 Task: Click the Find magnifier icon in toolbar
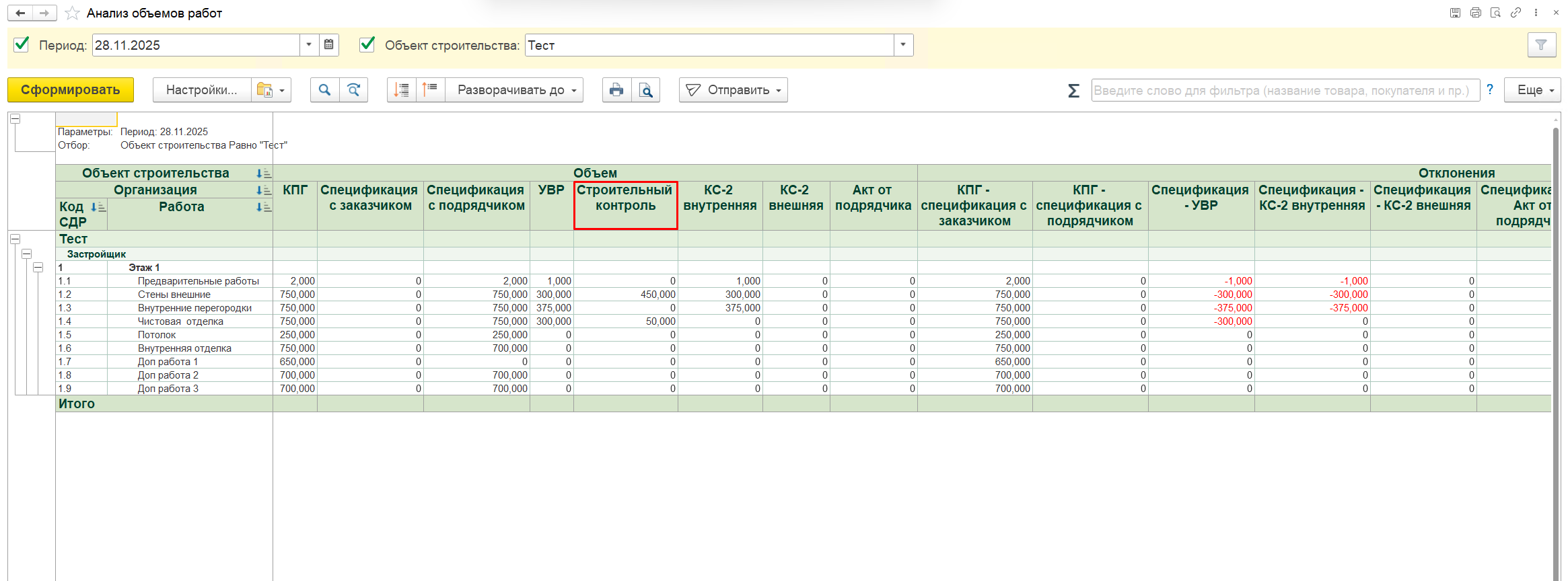(324, 90)
